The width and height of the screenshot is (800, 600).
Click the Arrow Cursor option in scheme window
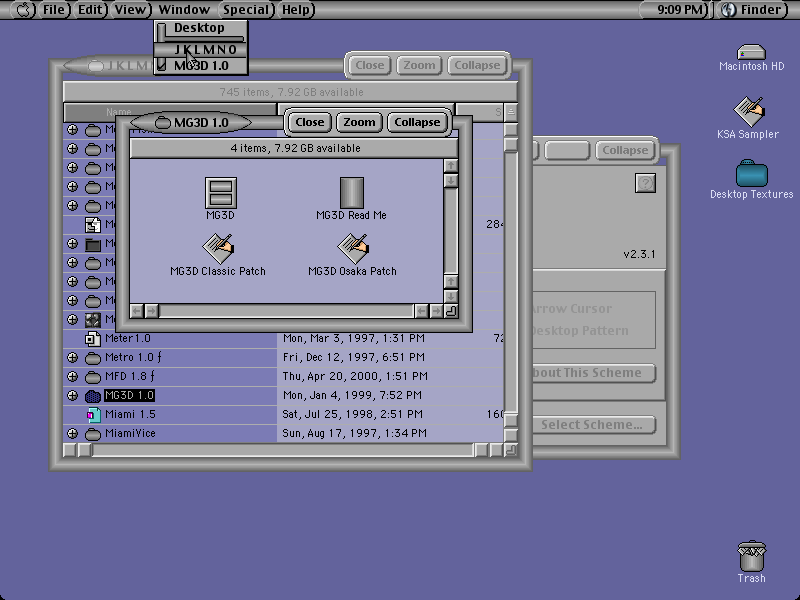point(571,309)
